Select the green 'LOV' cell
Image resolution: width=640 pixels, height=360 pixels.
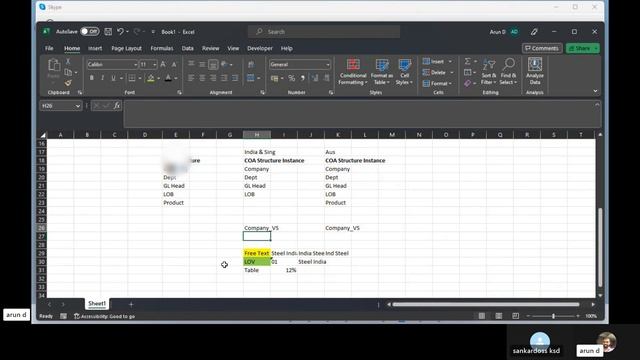(x=257, y=262)
